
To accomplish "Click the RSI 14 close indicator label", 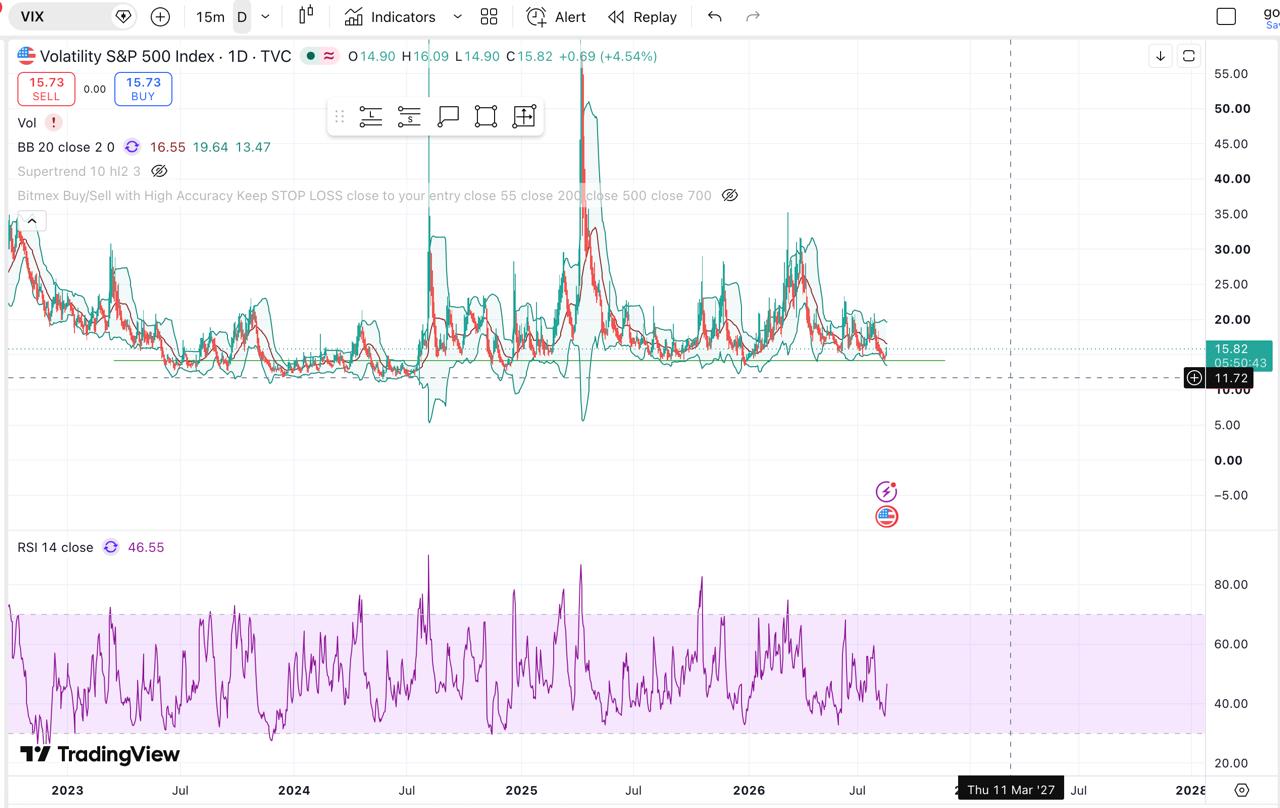I will coord(55,547).
